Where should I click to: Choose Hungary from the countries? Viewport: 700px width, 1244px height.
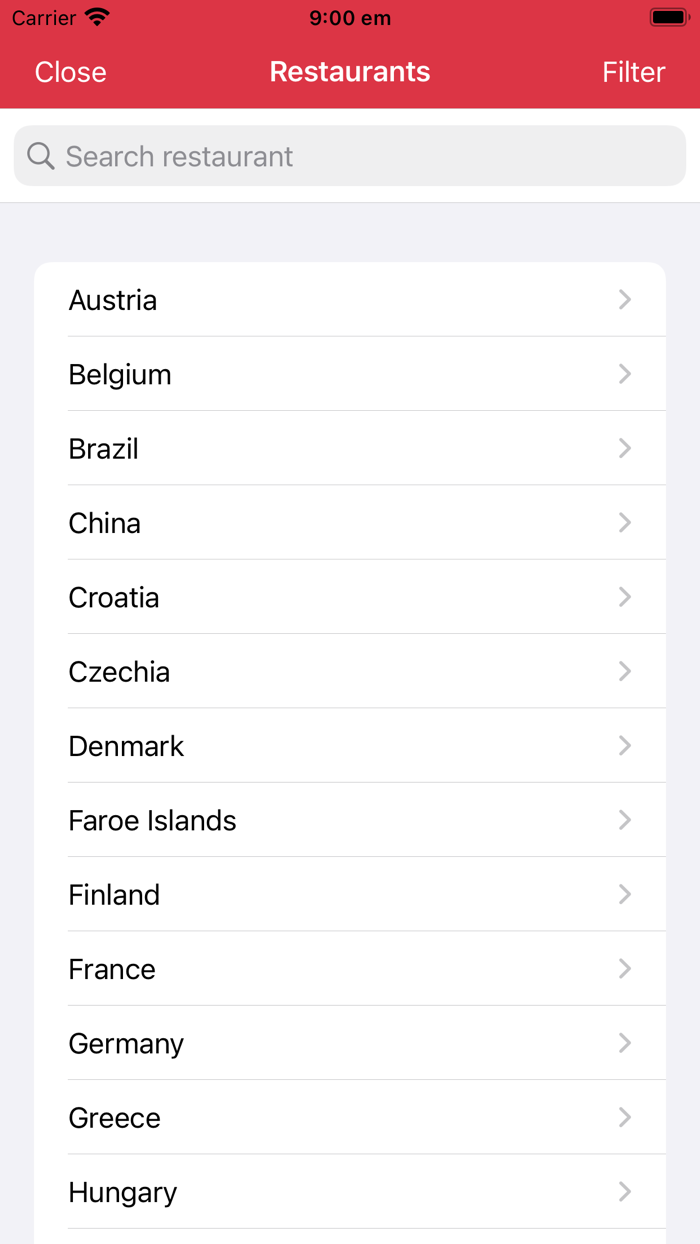click(x=122, y=1192)
